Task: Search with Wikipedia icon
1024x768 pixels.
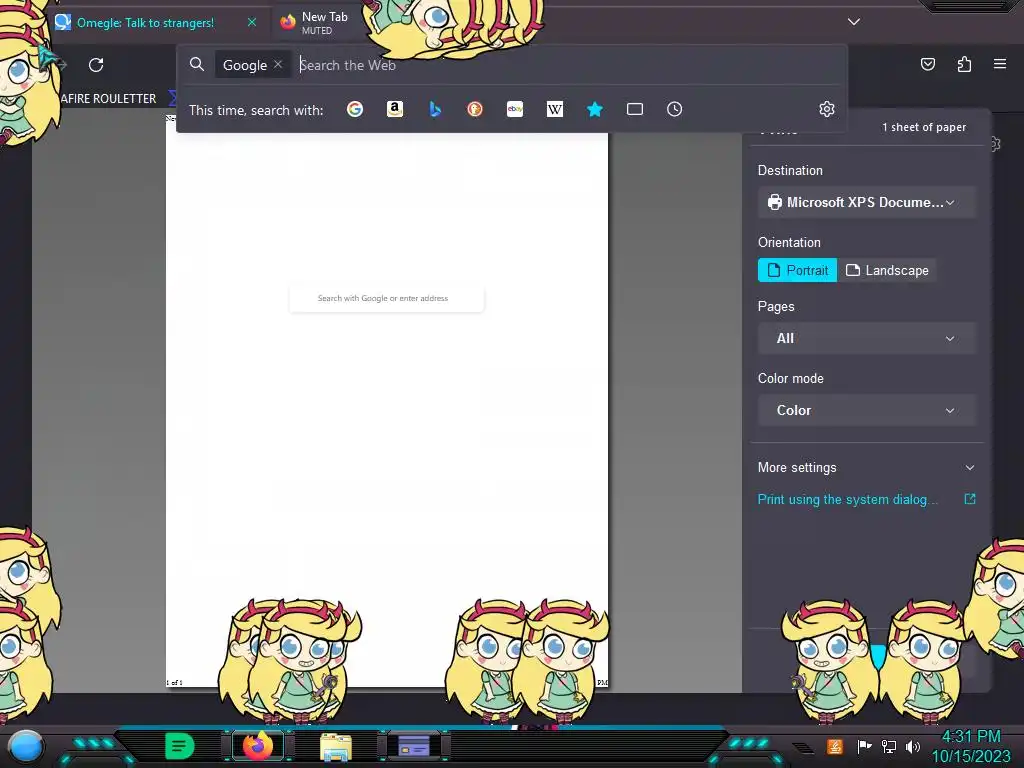Action: pos(554,109)
